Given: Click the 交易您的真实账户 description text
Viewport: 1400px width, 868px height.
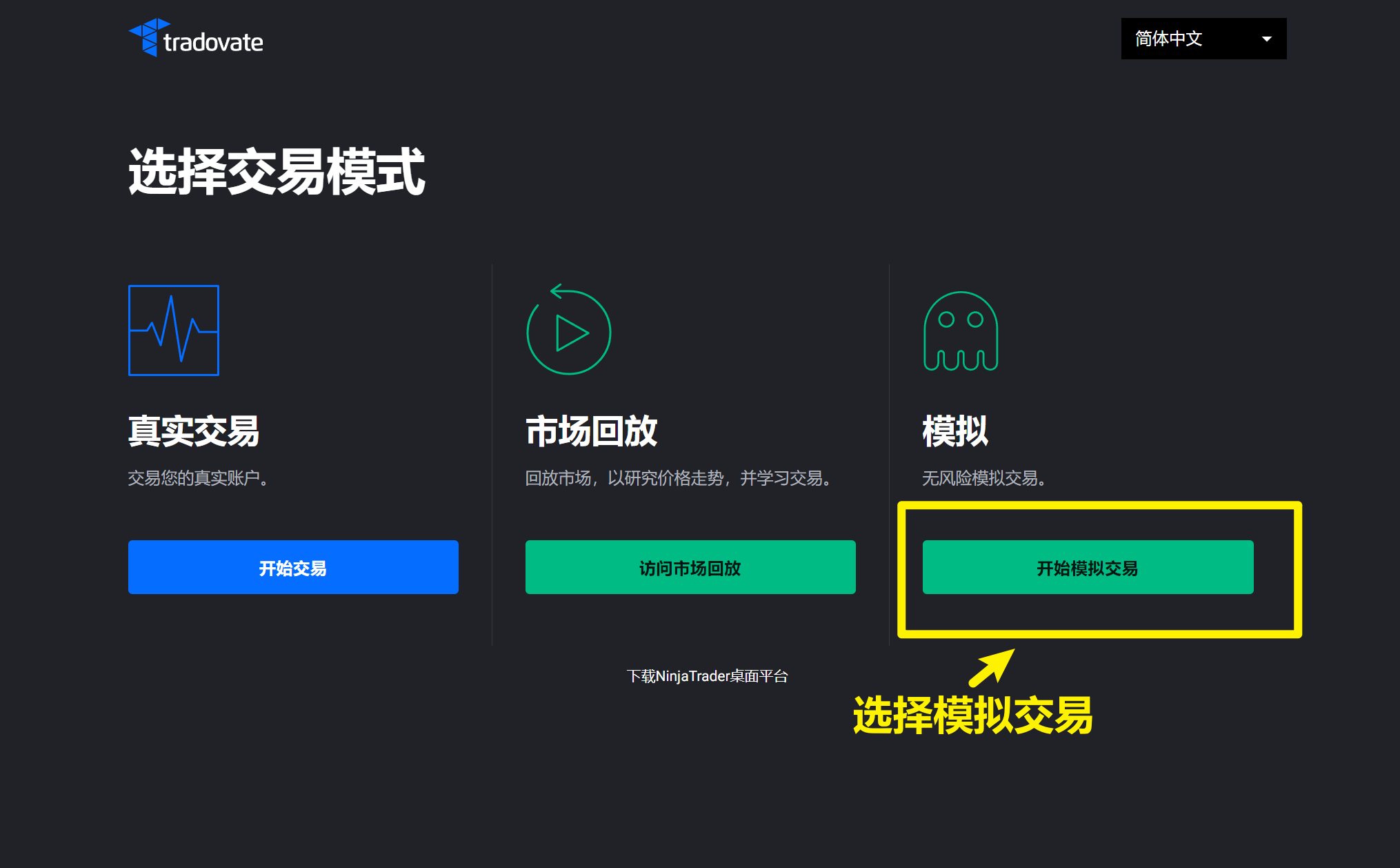Looking at the screenshot, I should (198, 478).
